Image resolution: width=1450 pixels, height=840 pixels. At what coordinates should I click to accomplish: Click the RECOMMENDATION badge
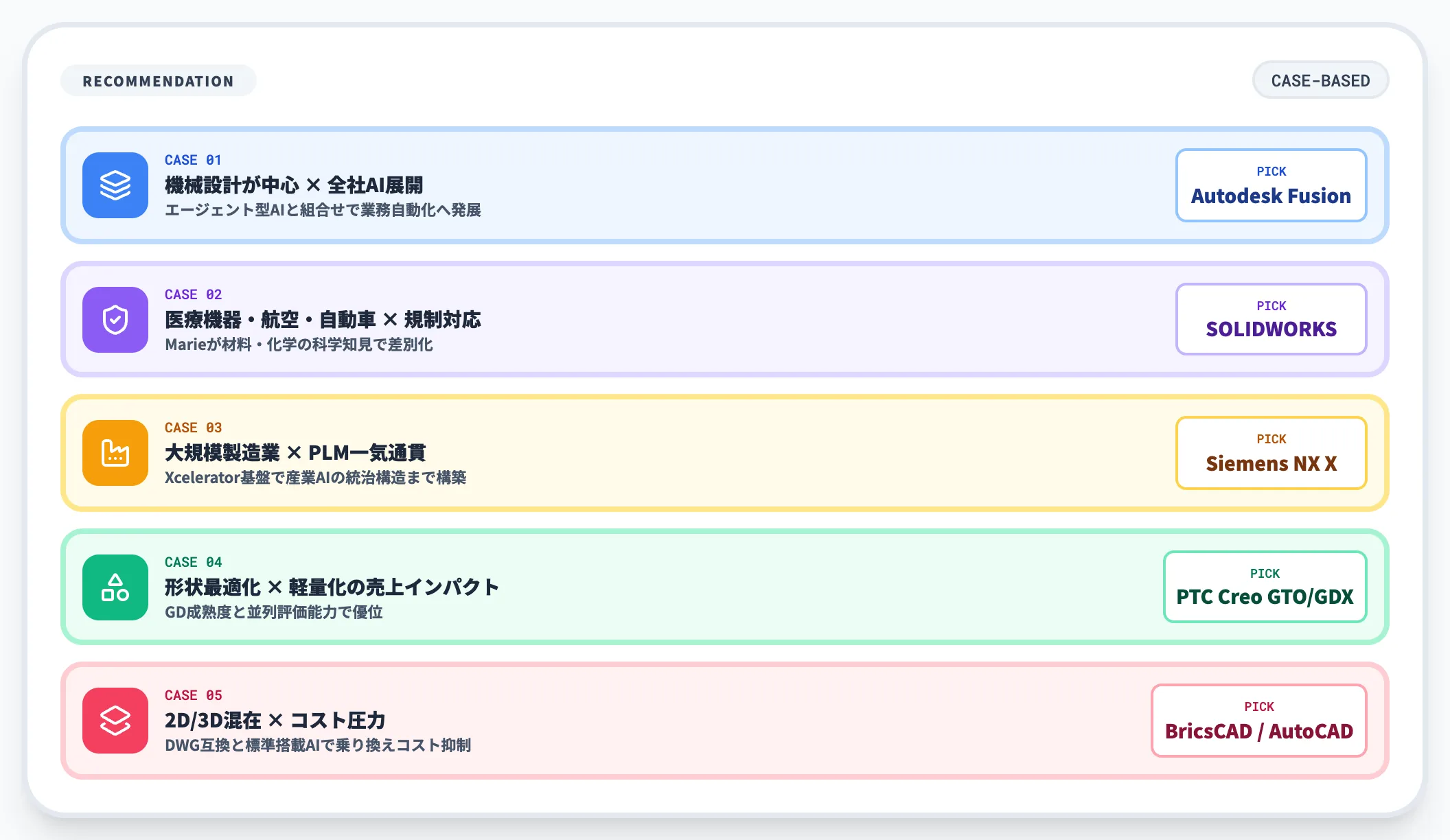(158, 80)
